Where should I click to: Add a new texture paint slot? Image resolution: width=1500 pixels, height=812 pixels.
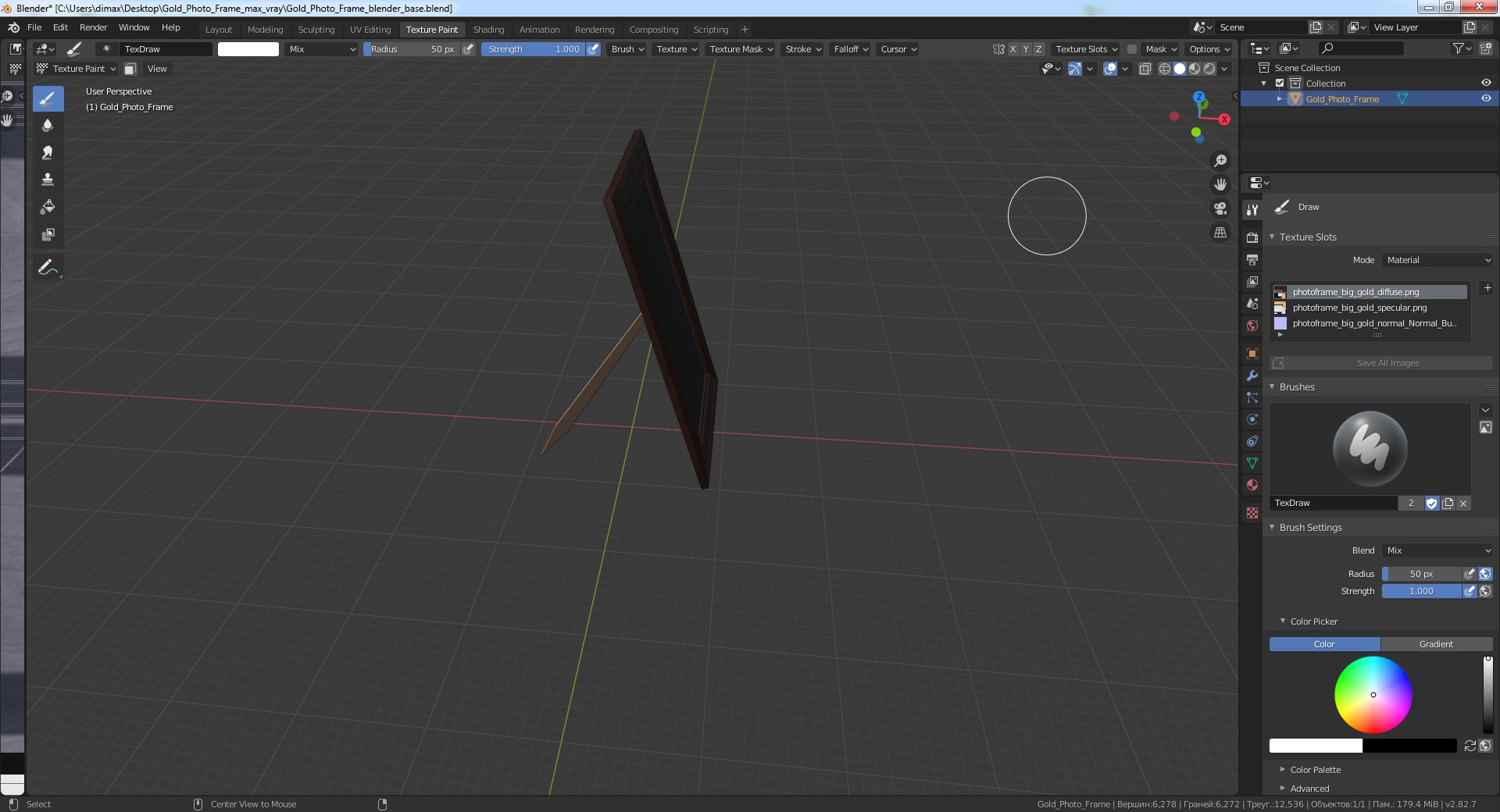click(x=1487, y=288)
